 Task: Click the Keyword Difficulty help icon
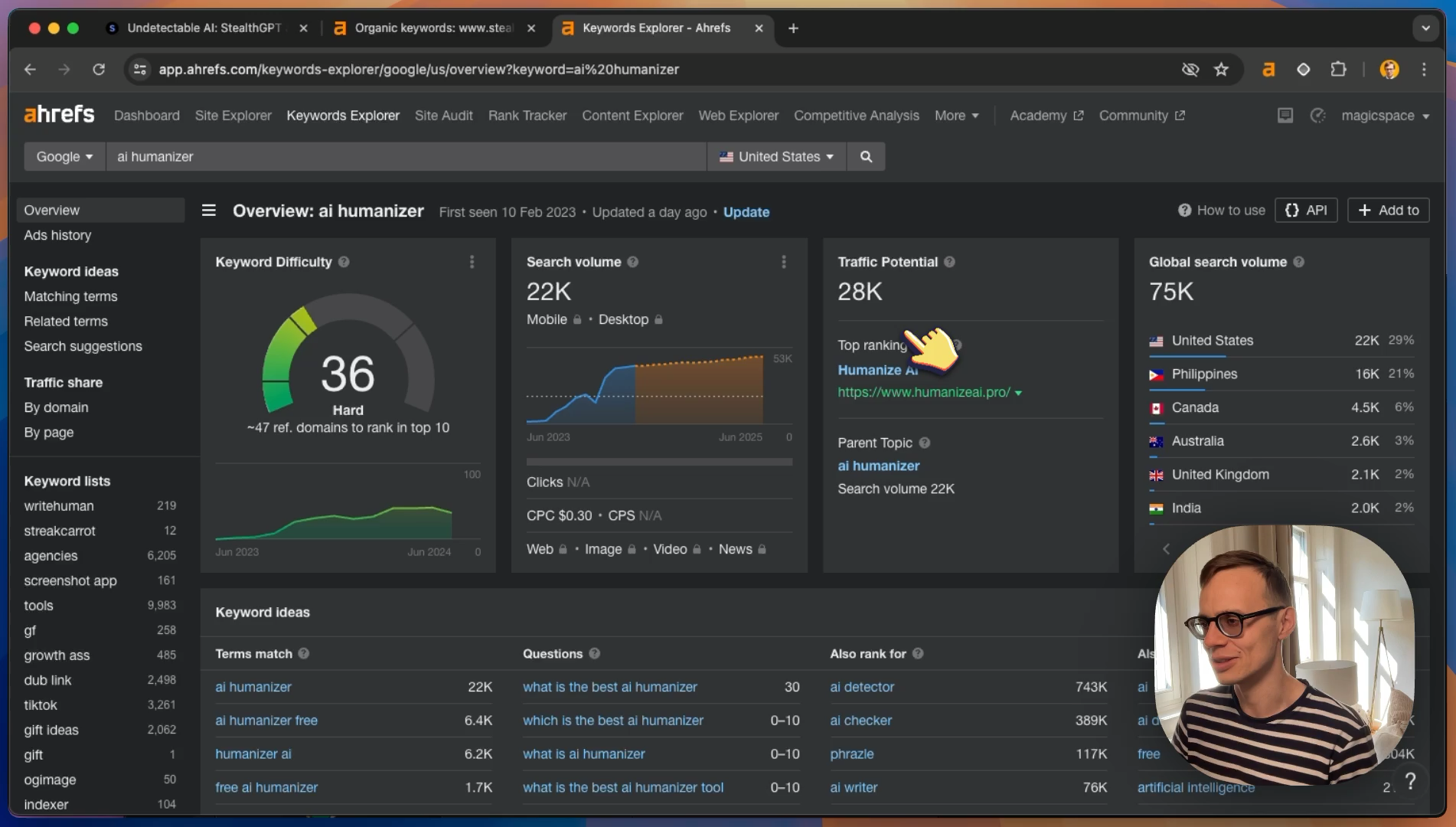(x=344, y=262)
